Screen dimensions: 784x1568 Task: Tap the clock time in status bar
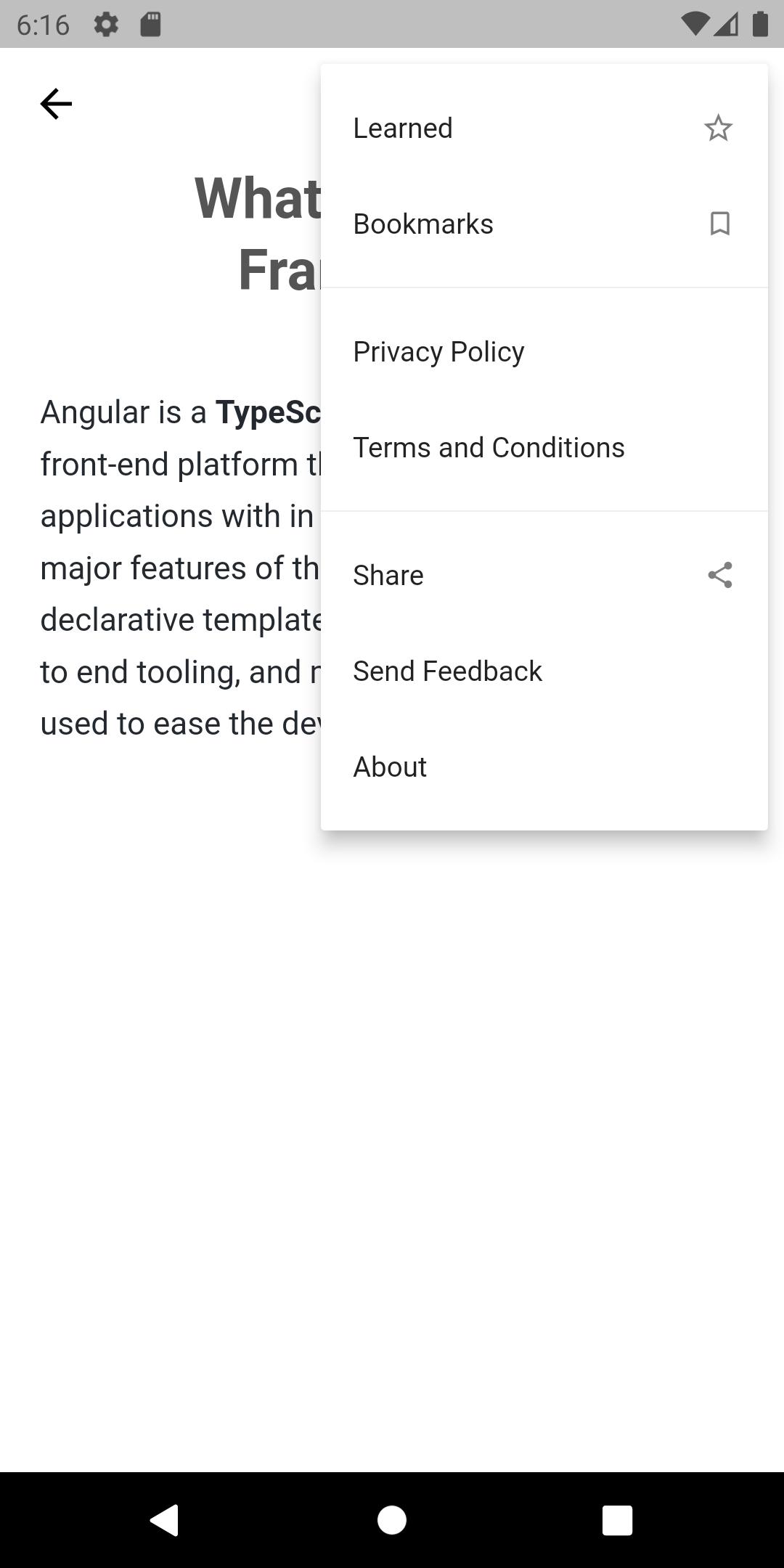pos(43,25)
